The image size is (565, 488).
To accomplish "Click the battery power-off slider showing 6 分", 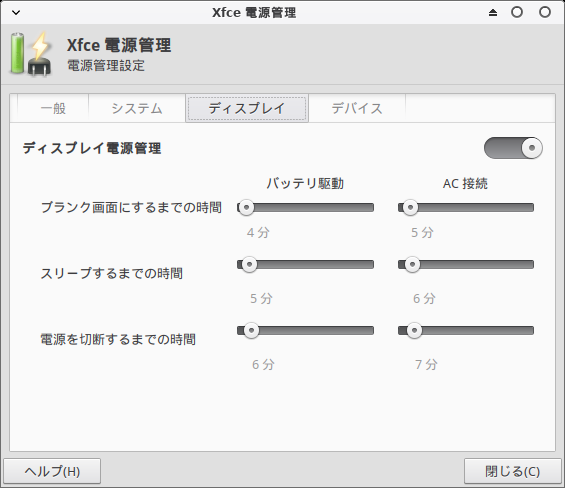I will tap(305, 330).
